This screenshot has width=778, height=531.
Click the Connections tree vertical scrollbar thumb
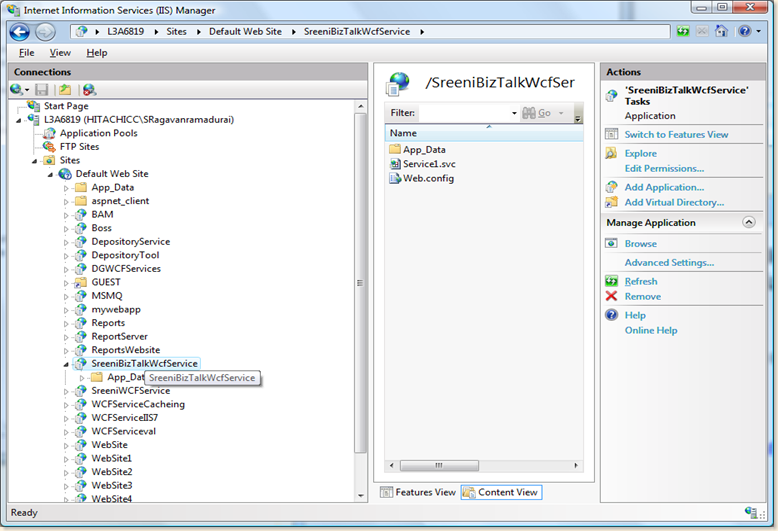[x=361, y=283]
